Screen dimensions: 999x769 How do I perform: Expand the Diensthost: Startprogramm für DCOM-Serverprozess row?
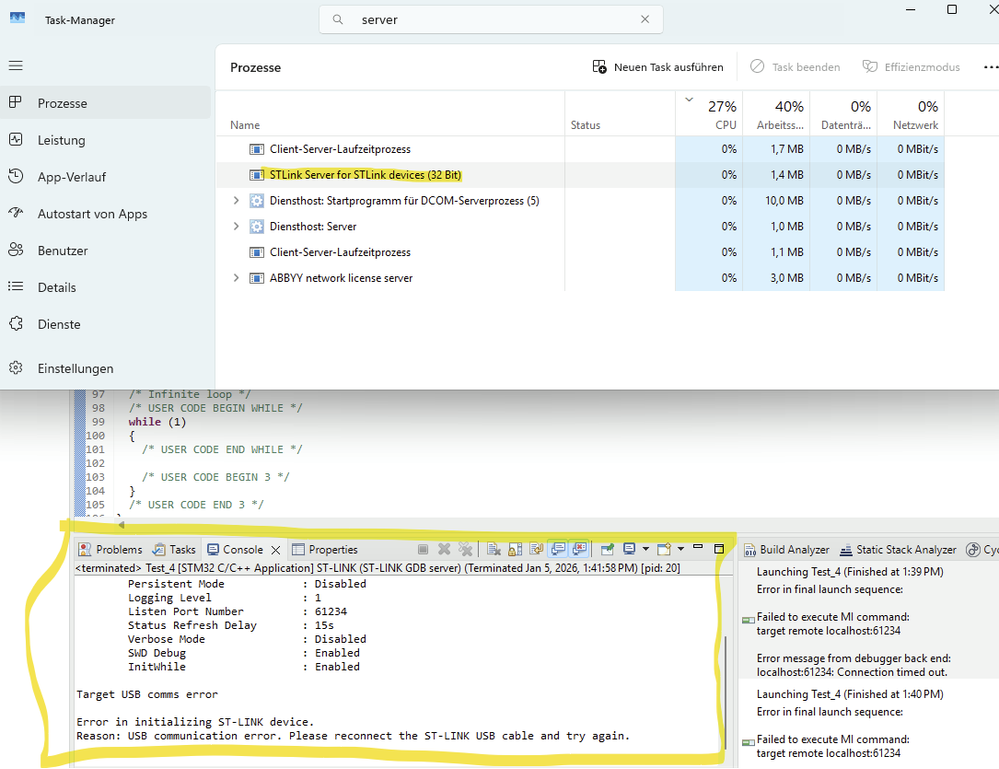pos(236,201)
